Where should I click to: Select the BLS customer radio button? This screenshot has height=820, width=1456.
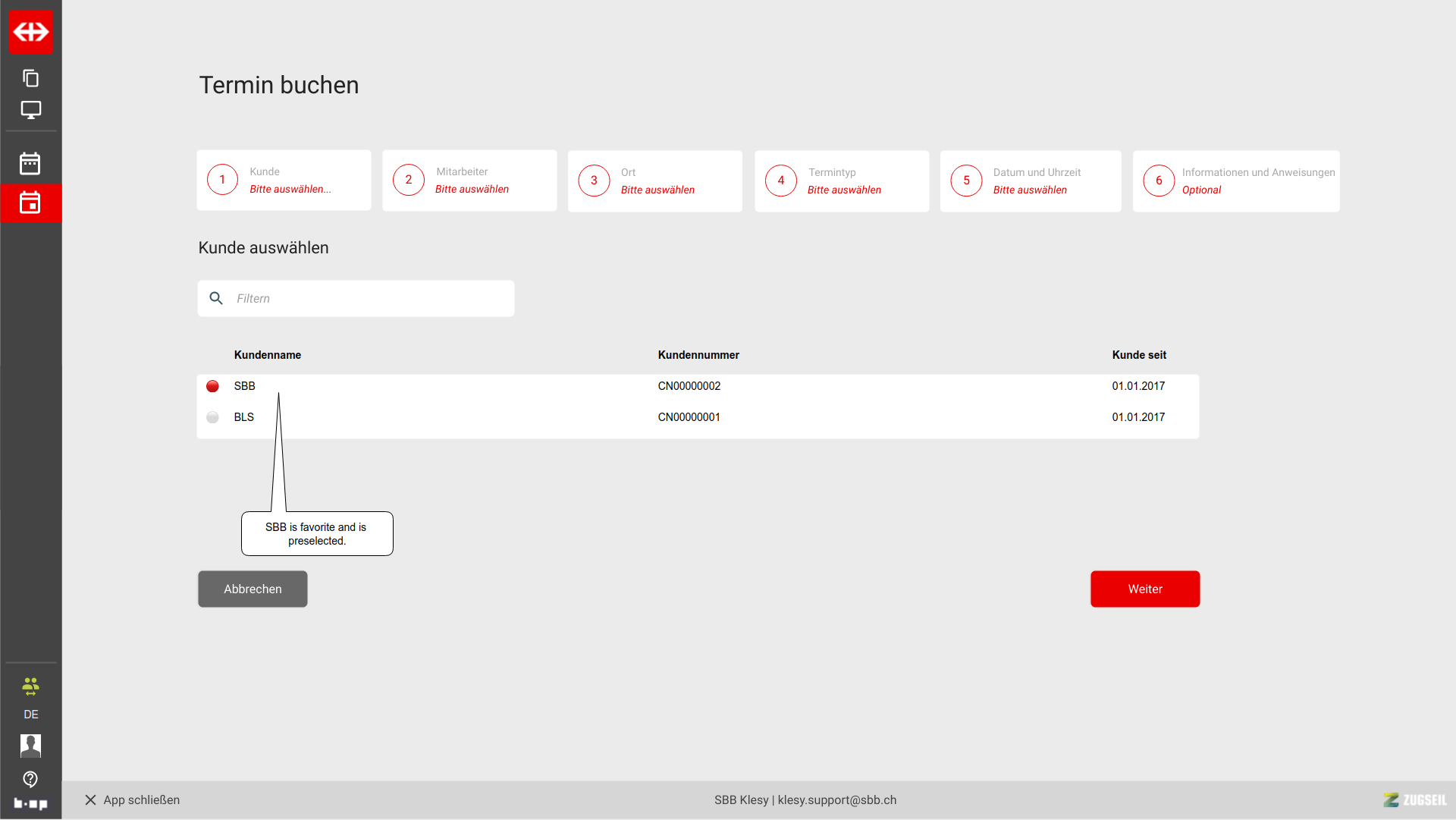pyautogui.click(x=213, y=418)
